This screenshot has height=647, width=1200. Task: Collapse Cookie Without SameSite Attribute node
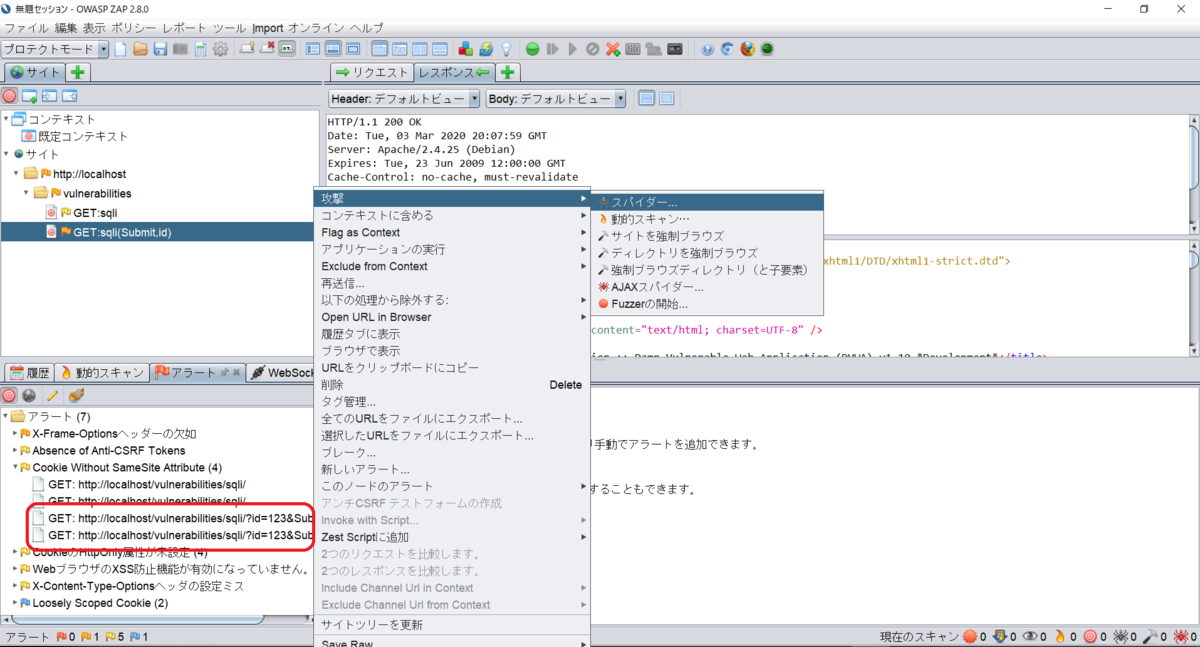[15, 468]
